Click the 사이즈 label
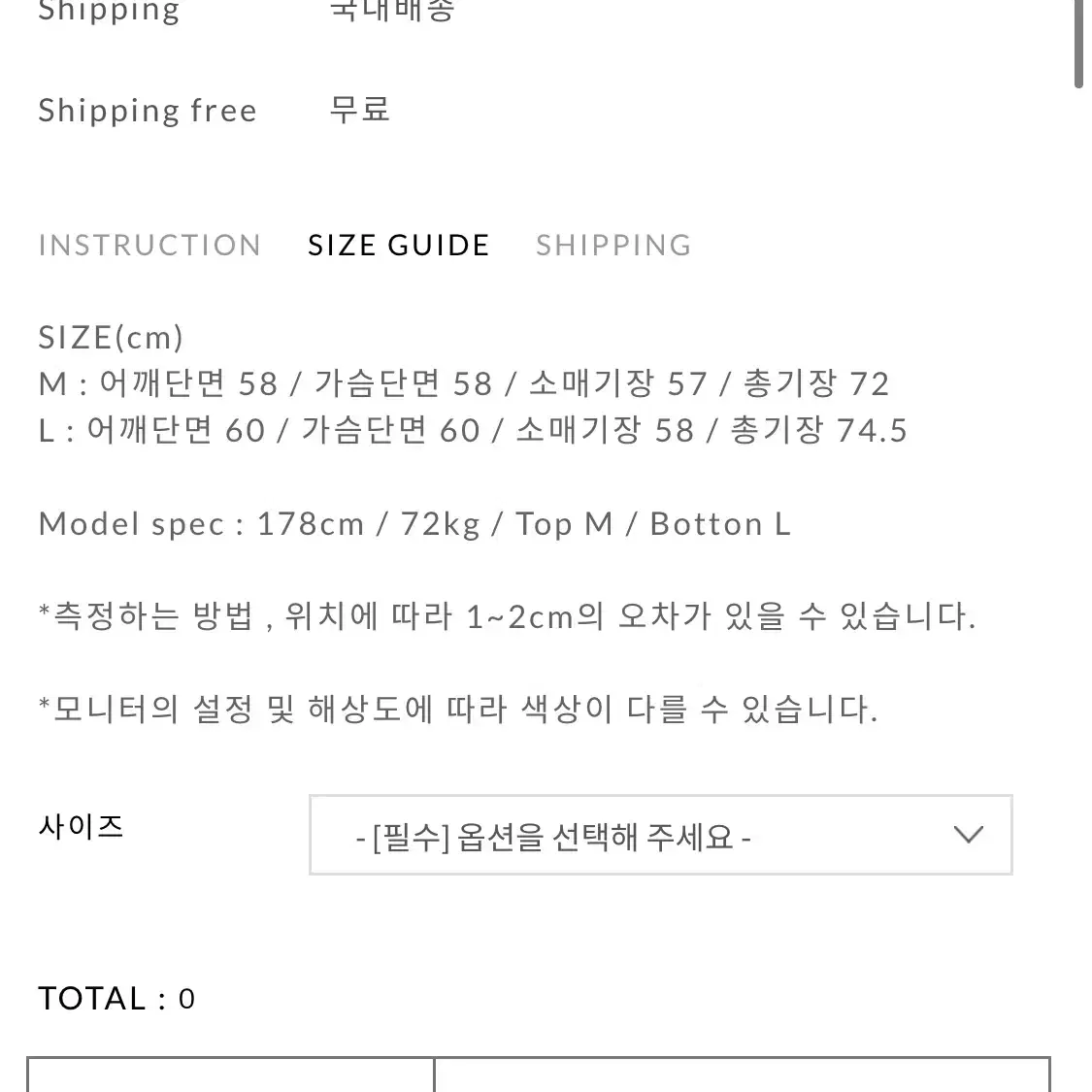 pos(81,827)
